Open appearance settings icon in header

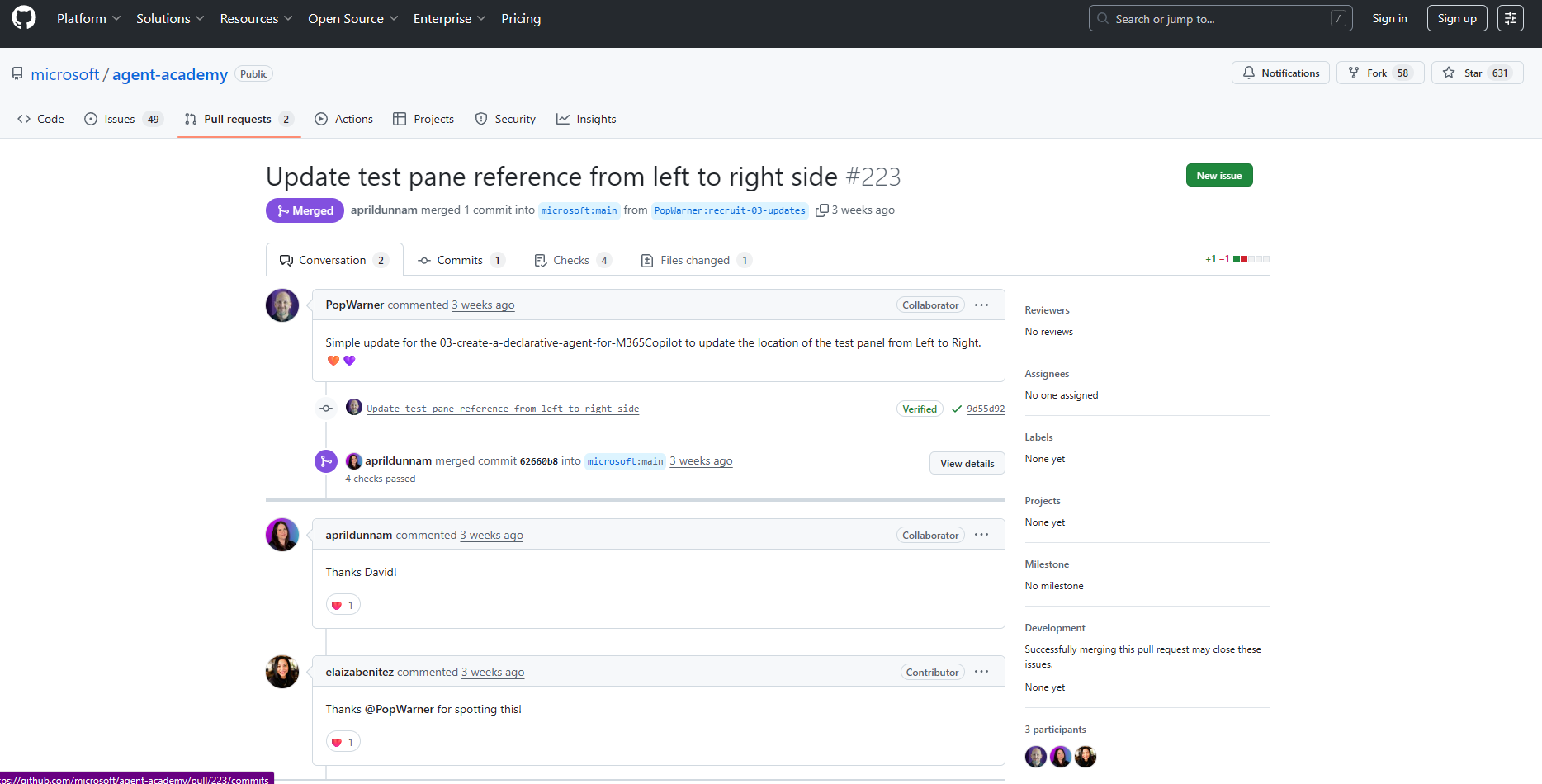coord(1510,18)
